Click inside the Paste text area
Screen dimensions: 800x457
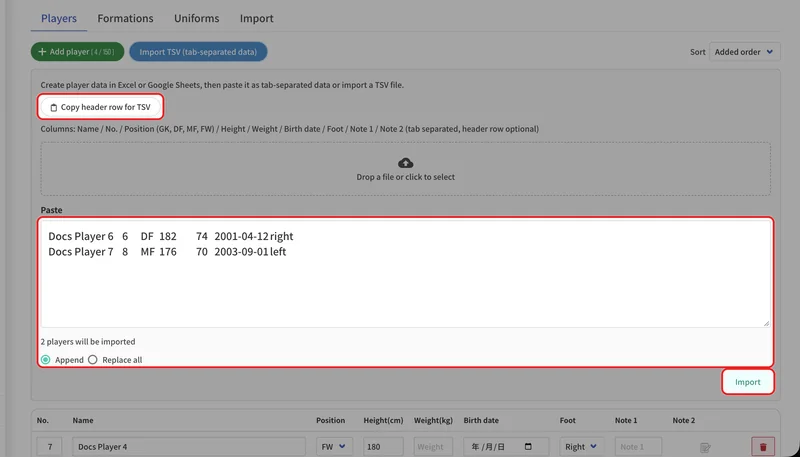point(406,274)
